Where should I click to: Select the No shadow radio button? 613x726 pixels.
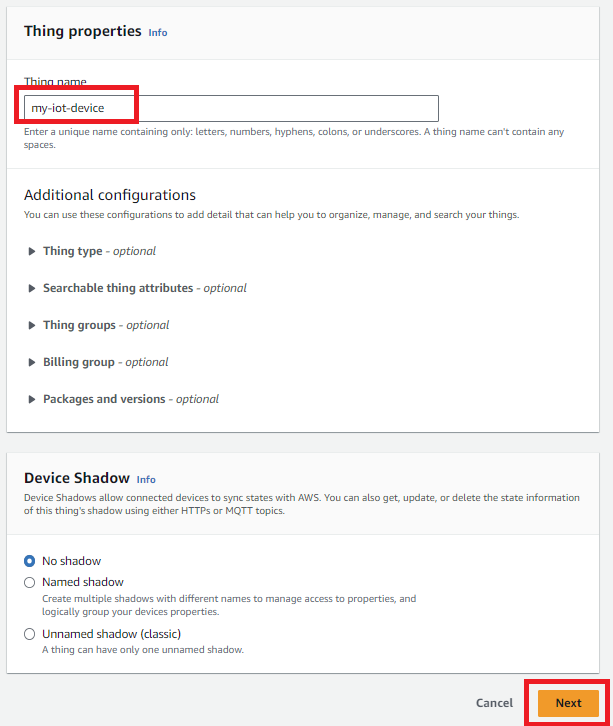point(29,561)
